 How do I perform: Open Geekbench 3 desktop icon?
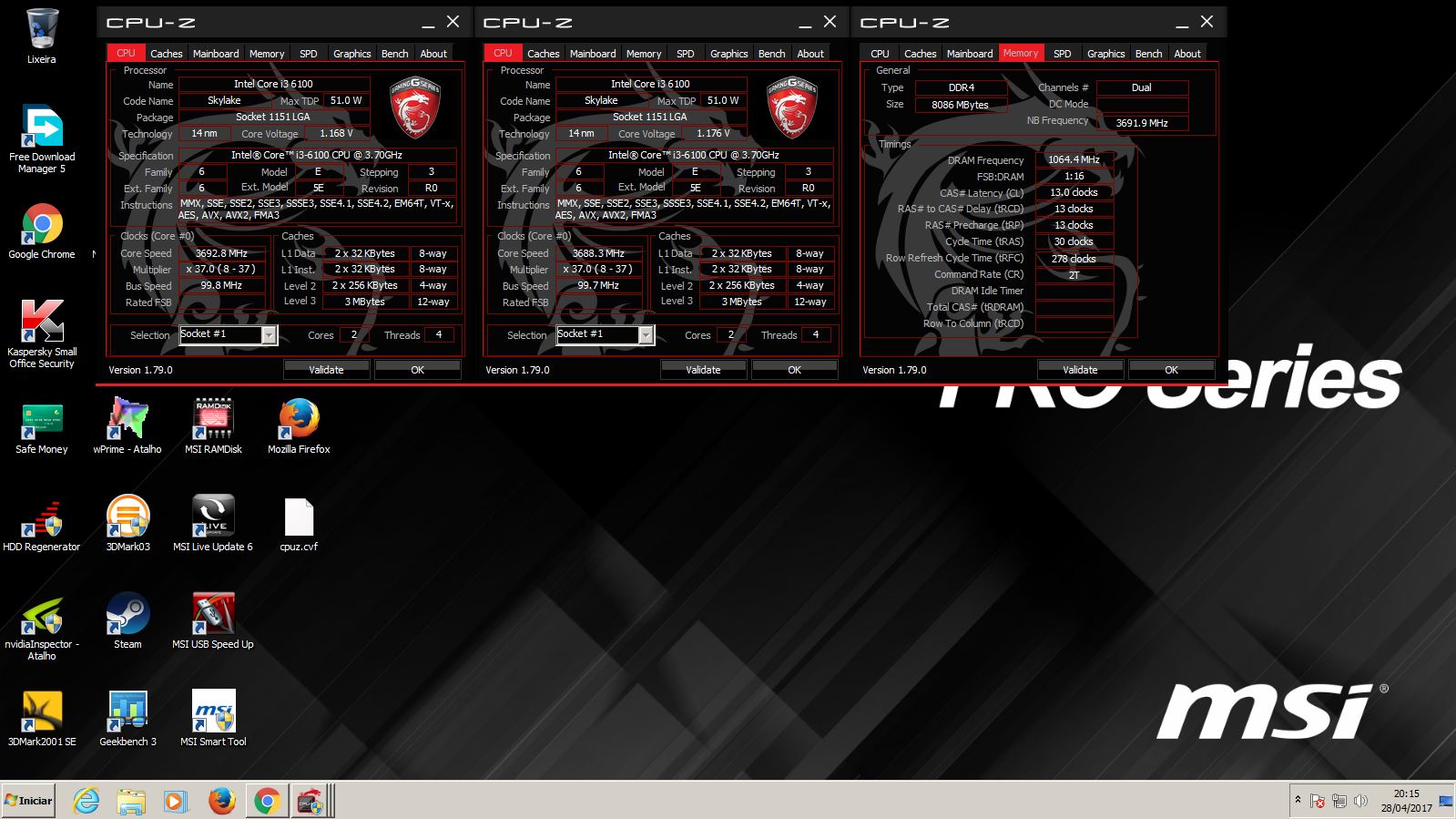(x=127, y=719)
